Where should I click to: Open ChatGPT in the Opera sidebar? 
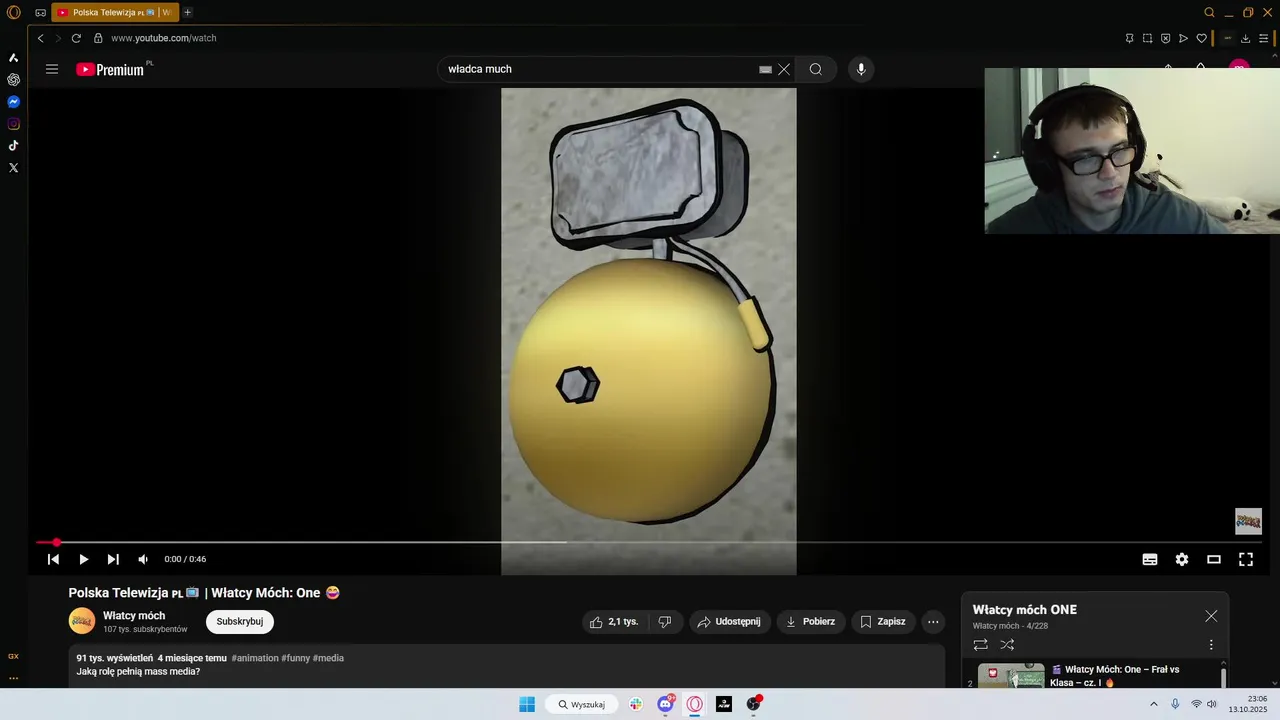tap(13, 80)
